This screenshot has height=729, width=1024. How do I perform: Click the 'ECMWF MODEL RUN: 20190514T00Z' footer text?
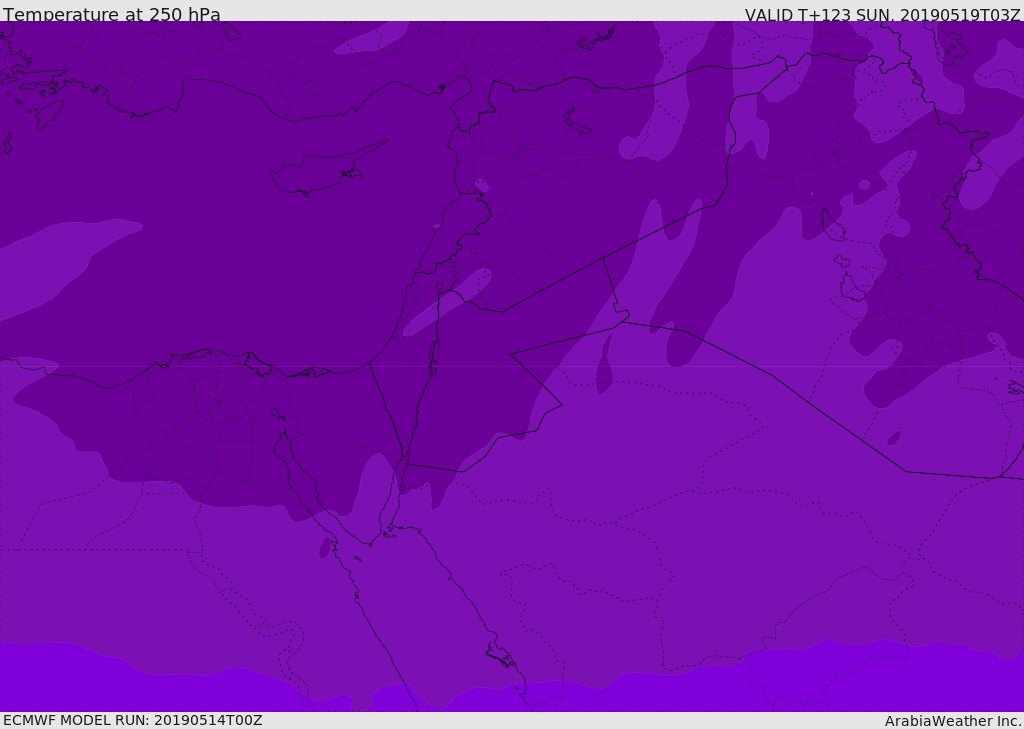tap(133, 720)
